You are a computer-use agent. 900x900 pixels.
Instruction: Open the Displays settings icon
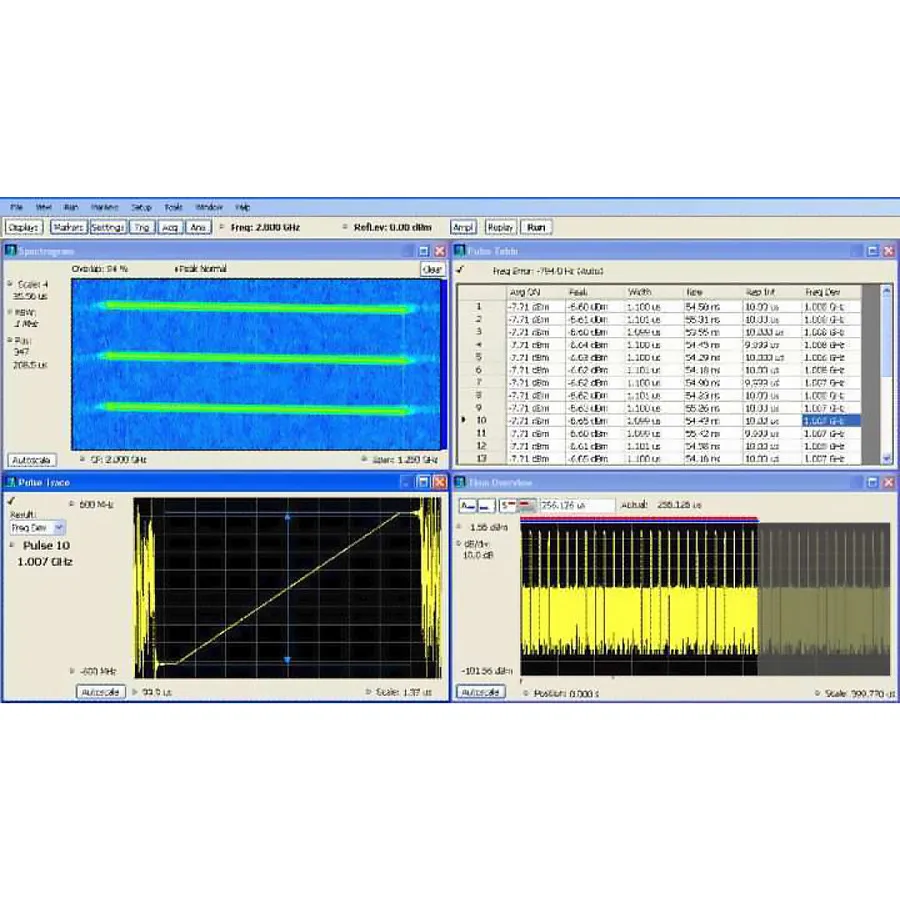pyautogui.click(x=22, y=227)
